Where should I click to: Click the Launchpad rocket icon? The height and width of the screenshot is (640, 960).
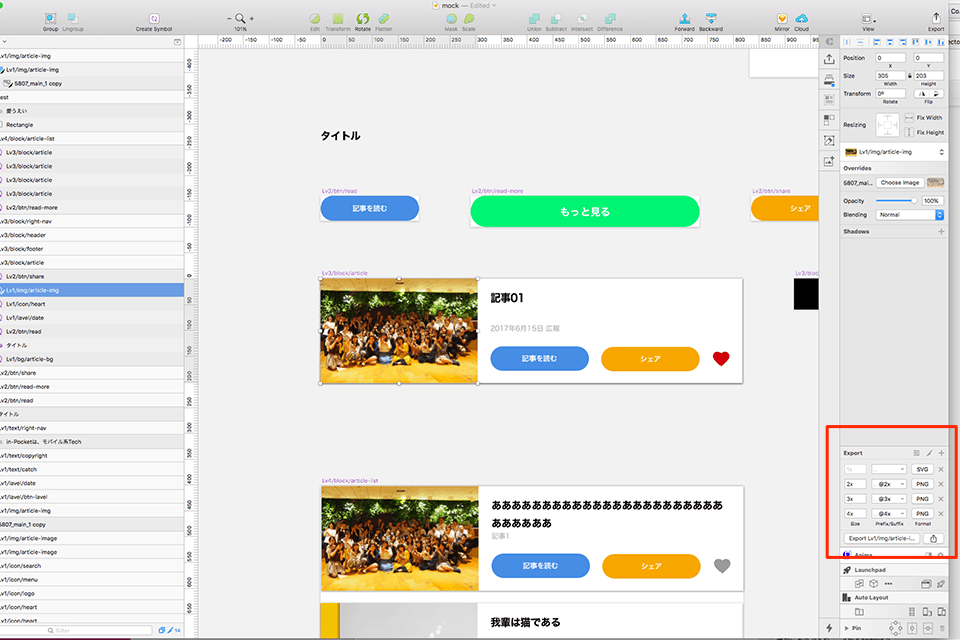coord(847,570)
